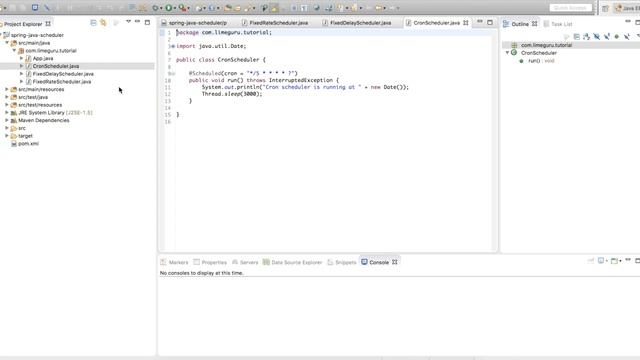The width and height of the screenshot is (640, 360).
Task: Click '@Scheduled(cron' annotation line in editor
Action: tap(243, 73)
